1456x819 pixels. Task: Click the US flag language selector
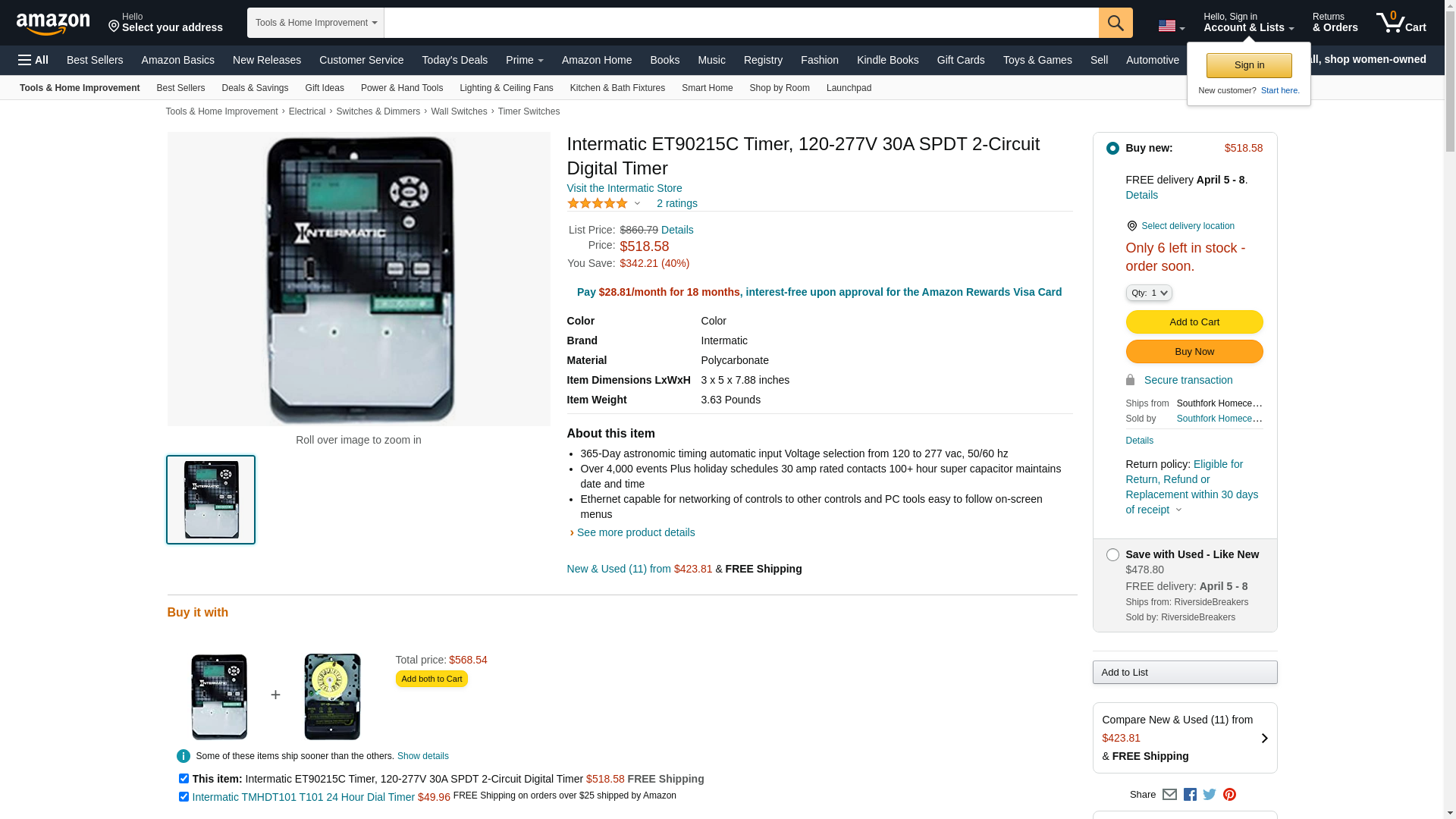(x=1171, y=26)
